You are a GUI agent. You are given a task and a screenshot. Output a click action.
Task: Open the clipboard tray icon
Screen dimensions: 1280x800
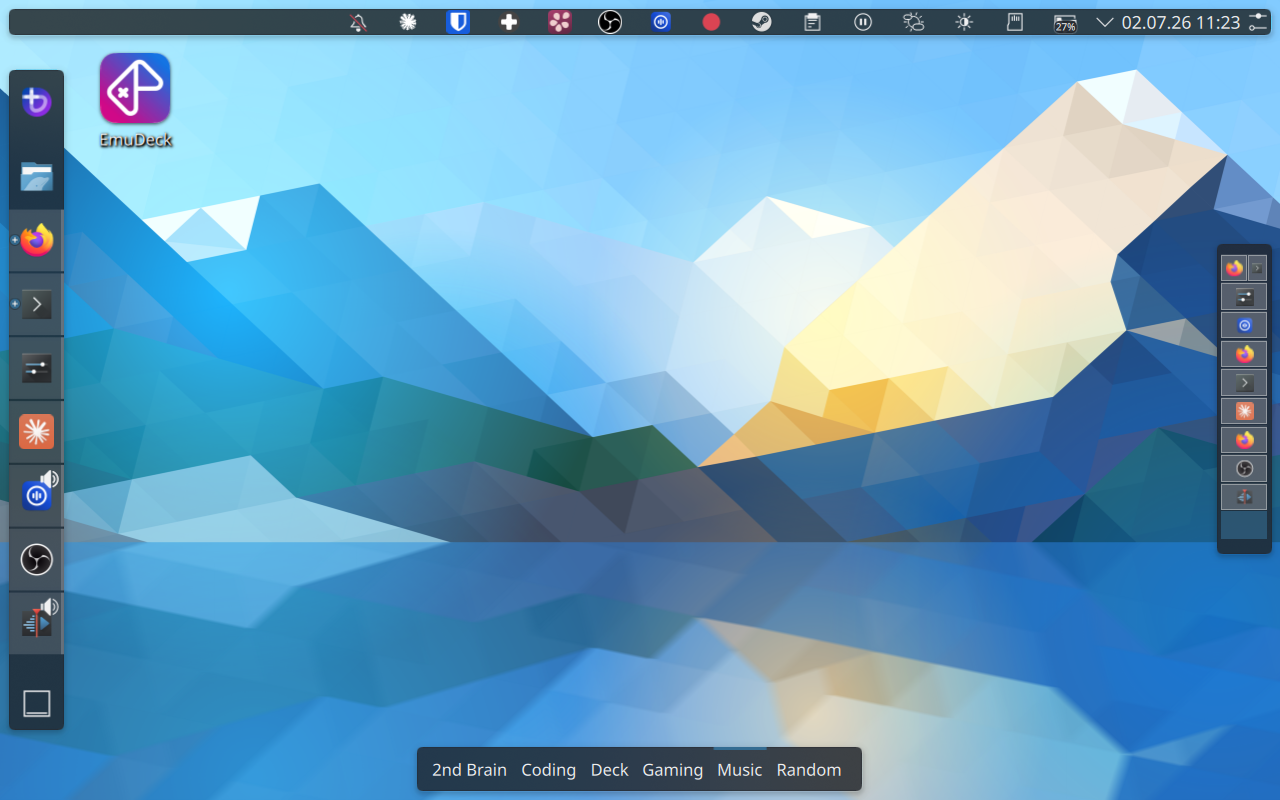point(813,22)
